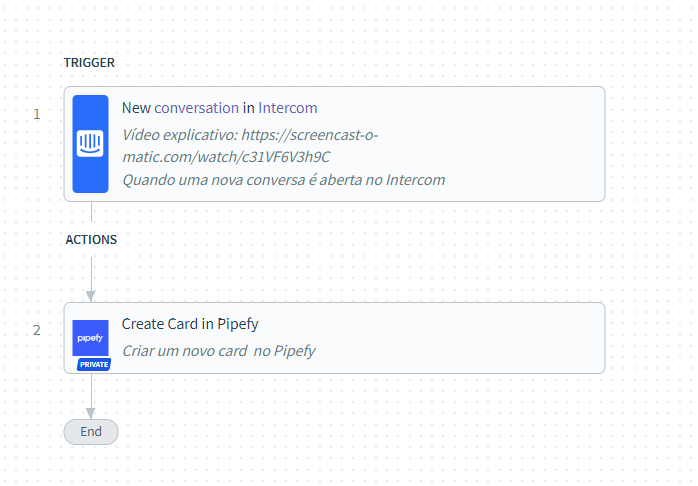Click 'Criar um novo card no Pipefy' description
The width and height of the screenshot is (698, 486).
219,351
